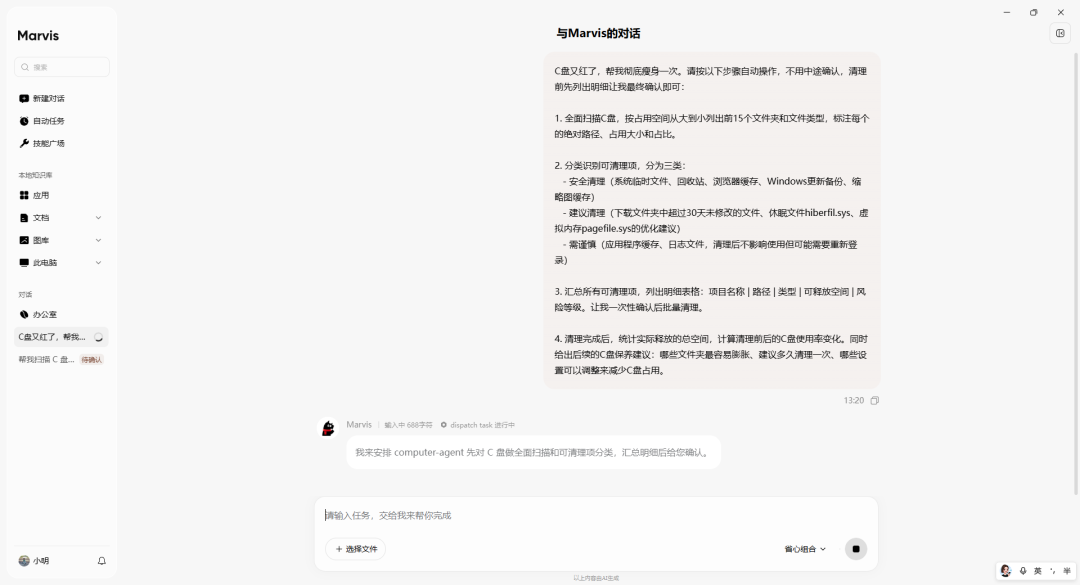
Task: Open 技能广场 in the sidebar
Action: click(x=61, y=143)
